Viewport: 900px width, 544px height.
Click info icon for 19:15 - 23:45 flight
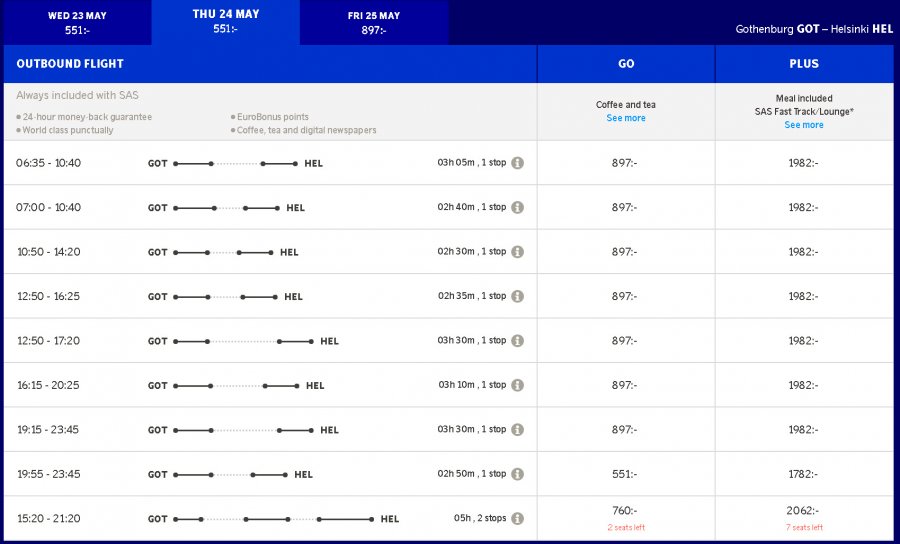[518, 430]
